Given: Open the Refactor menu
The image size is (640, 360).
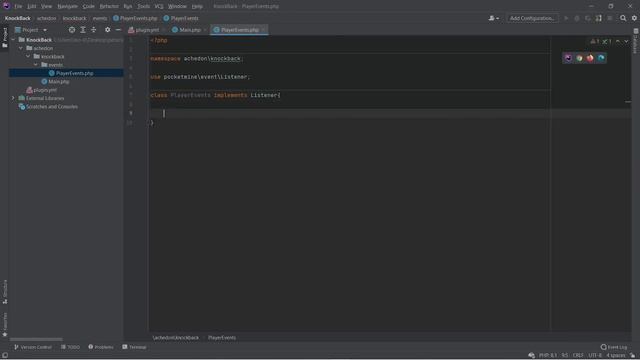Looking at the screenshot, I should click(109, 6).
